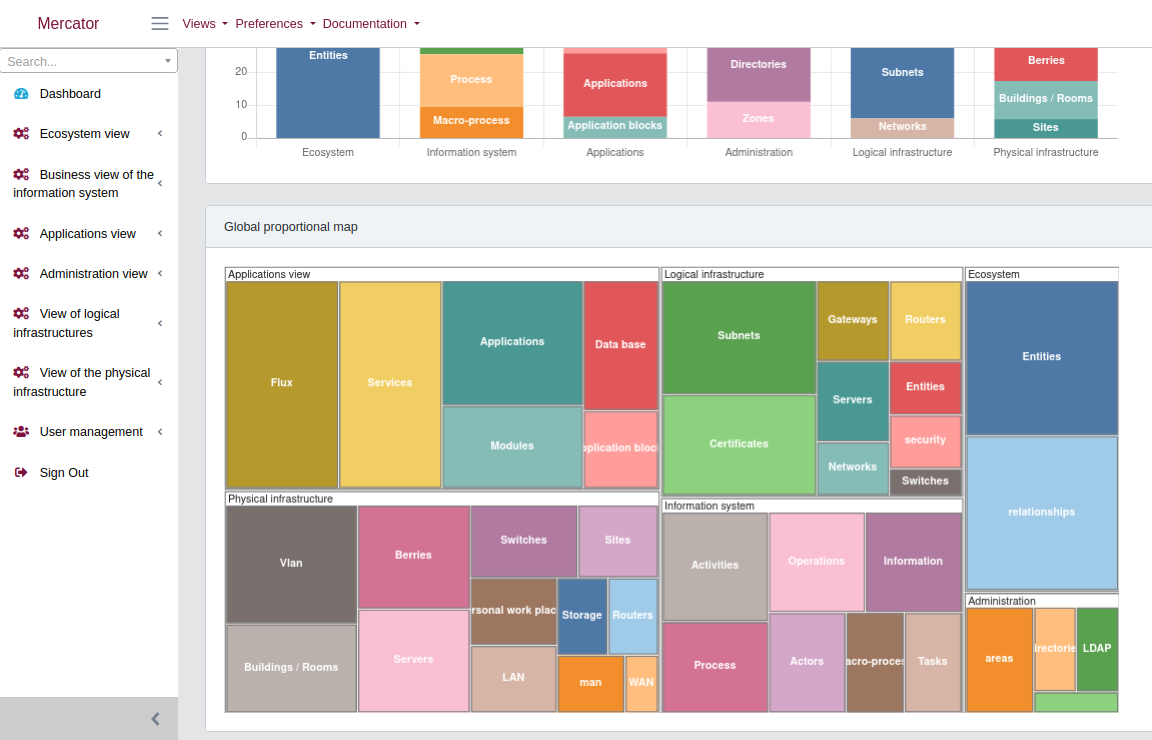Click the Mercator title to go home
This screenshot has width=1152, height=740.
[x=68, y=23]
